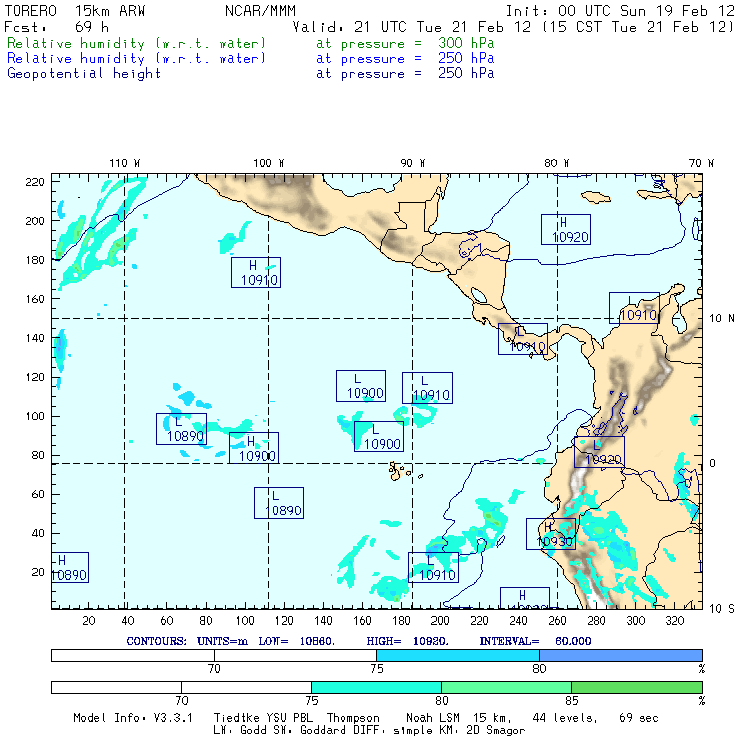Click the '10 N' latitude label
Image resolution: width=740 pixels, height=740 pixels.
click(722, 319)
